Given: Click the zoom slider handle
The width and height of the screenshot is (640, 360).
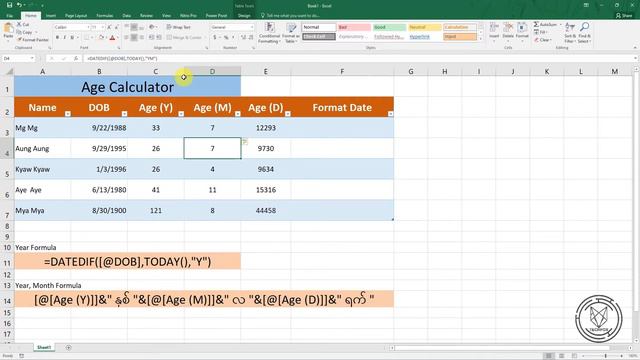Looking at the screenshot, I should coord(606,356).
